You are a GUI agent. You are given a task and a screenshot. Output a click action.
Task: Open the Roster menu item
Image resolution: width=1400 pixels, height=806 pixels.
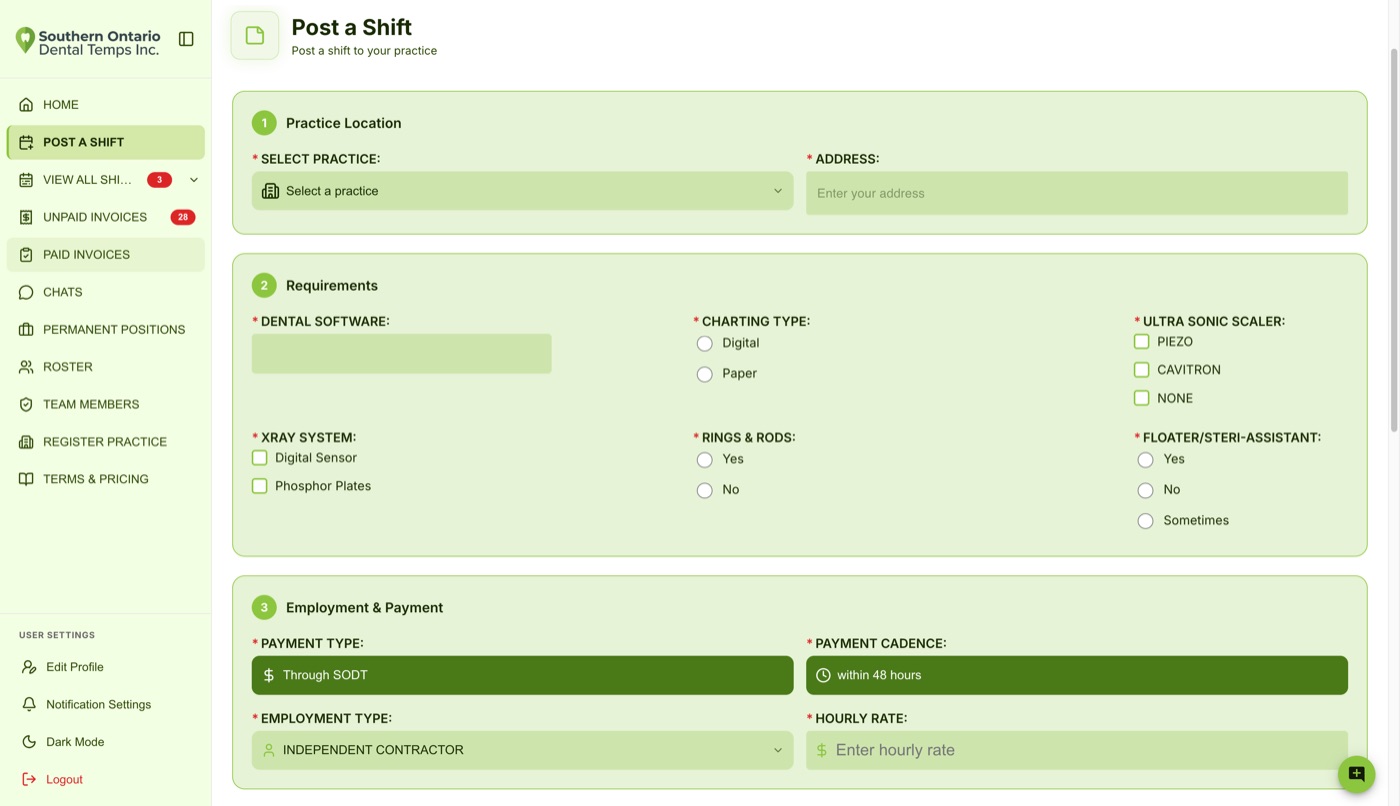[x=105, y=367]
